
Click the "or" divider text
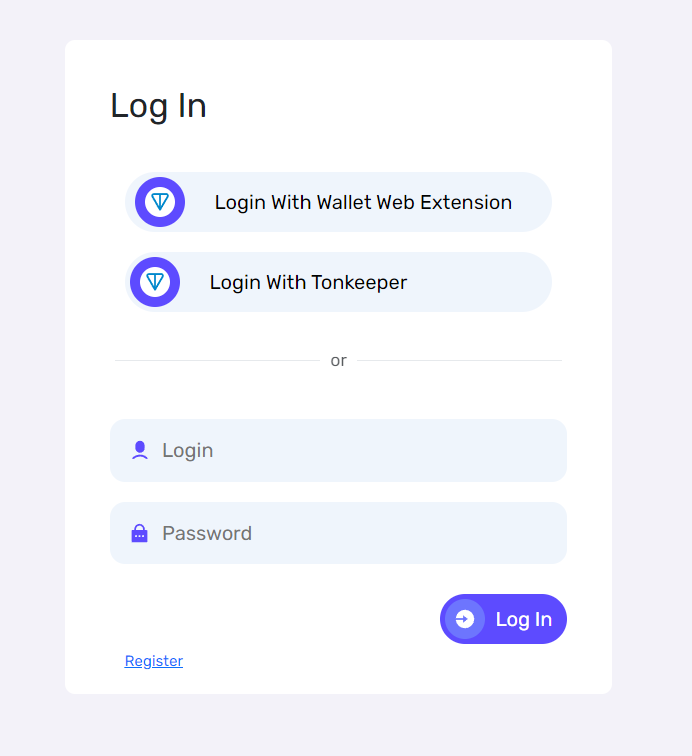339,360
